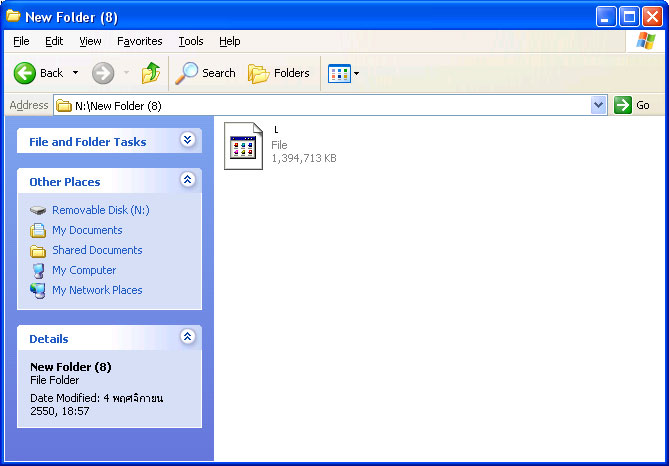This screenshot has height=466, width=669.
Task: Collapse the Other Places panel
Action: pos(187,180)
